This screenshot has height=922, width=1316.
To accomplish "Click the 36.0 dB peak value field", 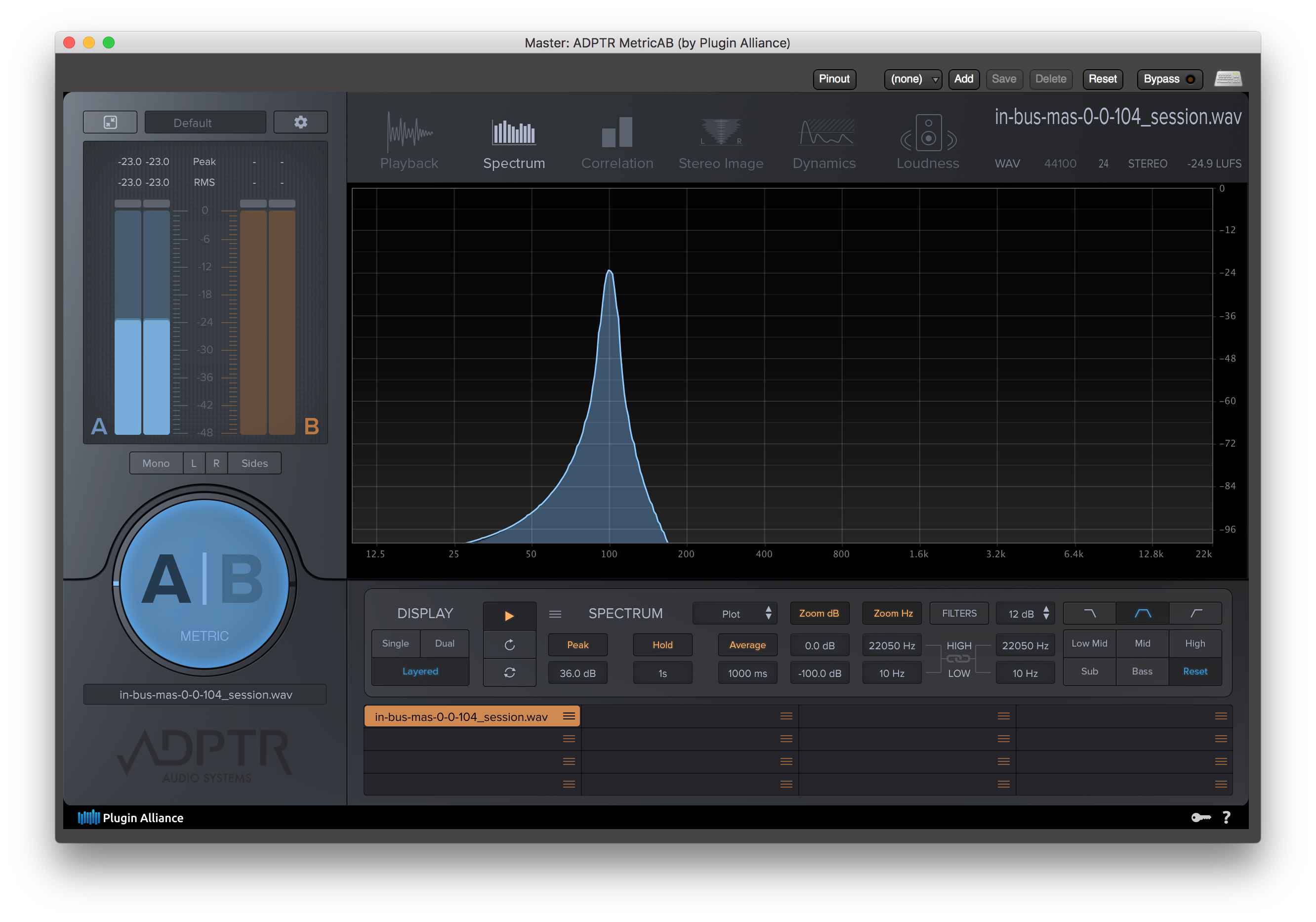I will click(x=577, y=673).
